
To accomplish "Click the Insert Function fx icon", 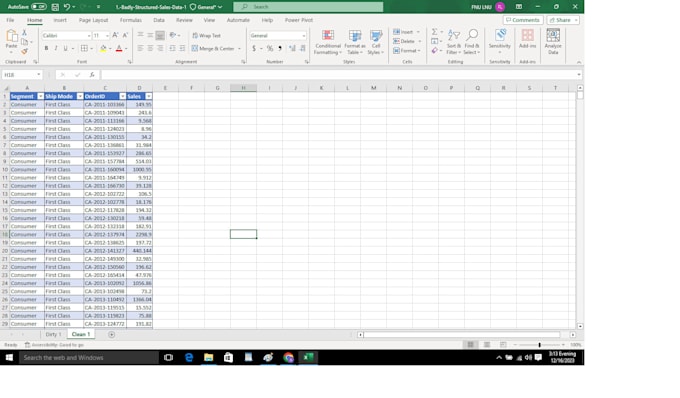I will coord(92,75).
